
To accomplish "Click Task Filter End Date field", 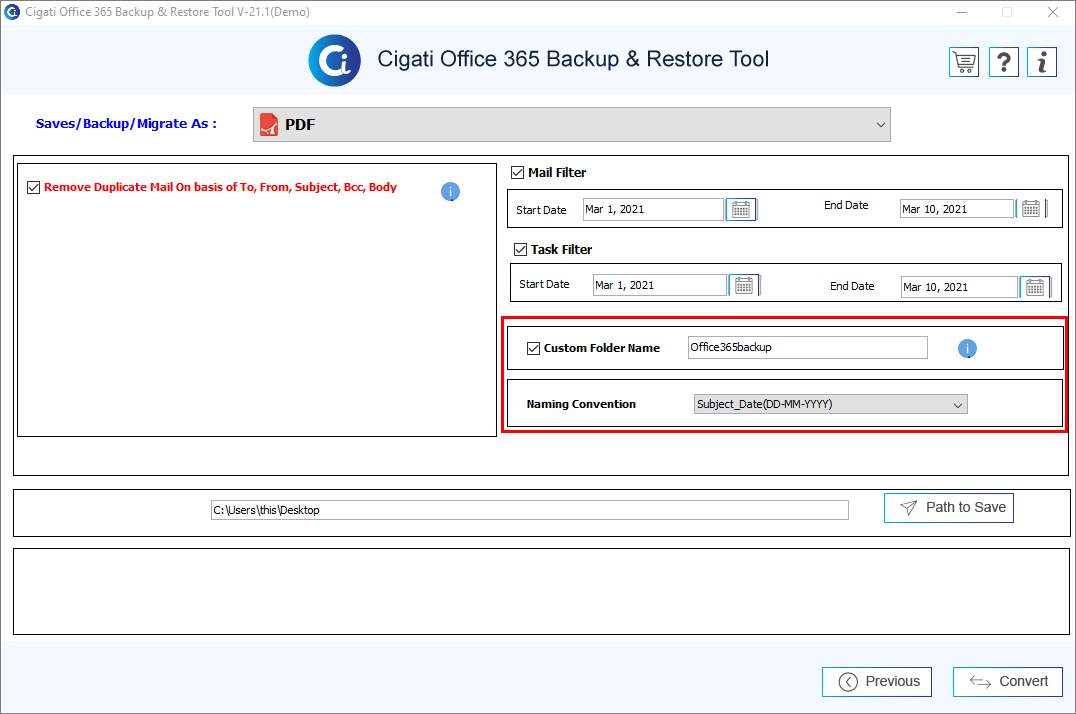I will [959, 287].
